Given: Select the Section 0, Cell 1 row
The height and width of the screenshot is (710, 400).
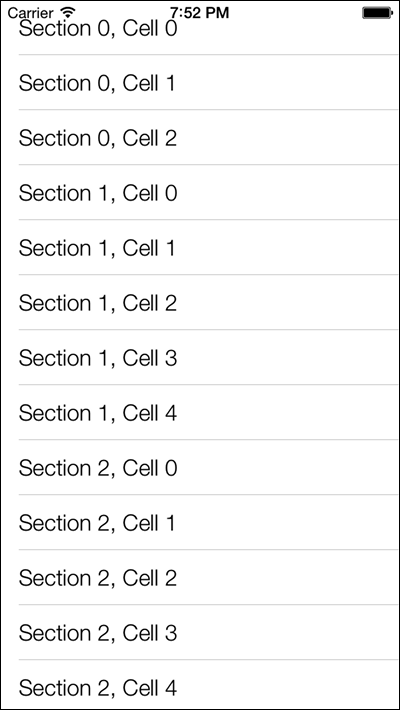Looking at the screenshot, I should click(x=200, y=82).
